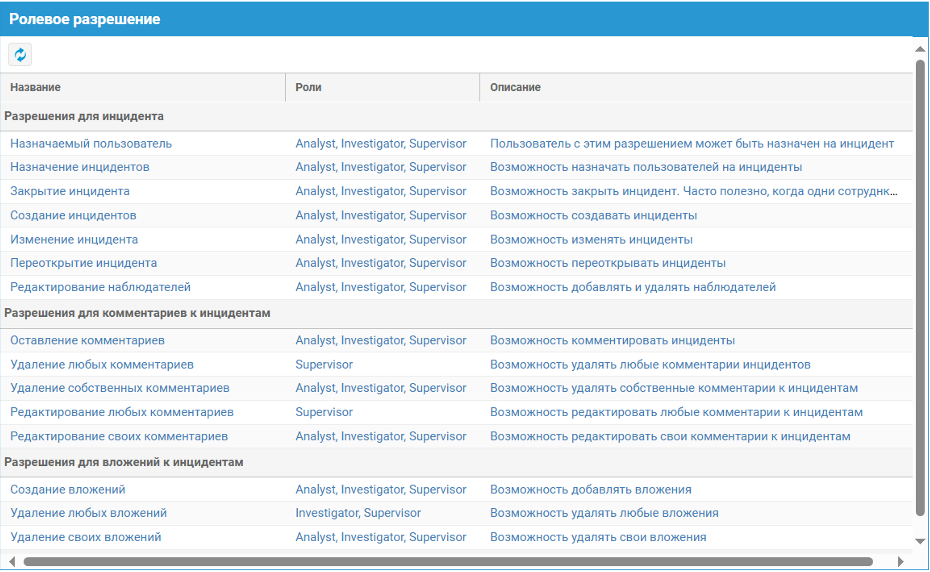930x572 pixels.
Task: Sort by the Роли column header
Action: point(308,88)
